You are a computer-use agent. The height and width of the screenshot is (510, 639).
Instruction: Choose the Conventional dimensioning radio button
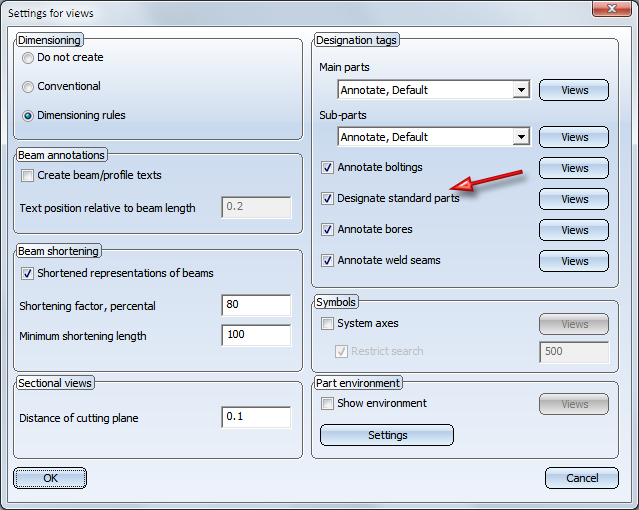click(x=28, y=87)
